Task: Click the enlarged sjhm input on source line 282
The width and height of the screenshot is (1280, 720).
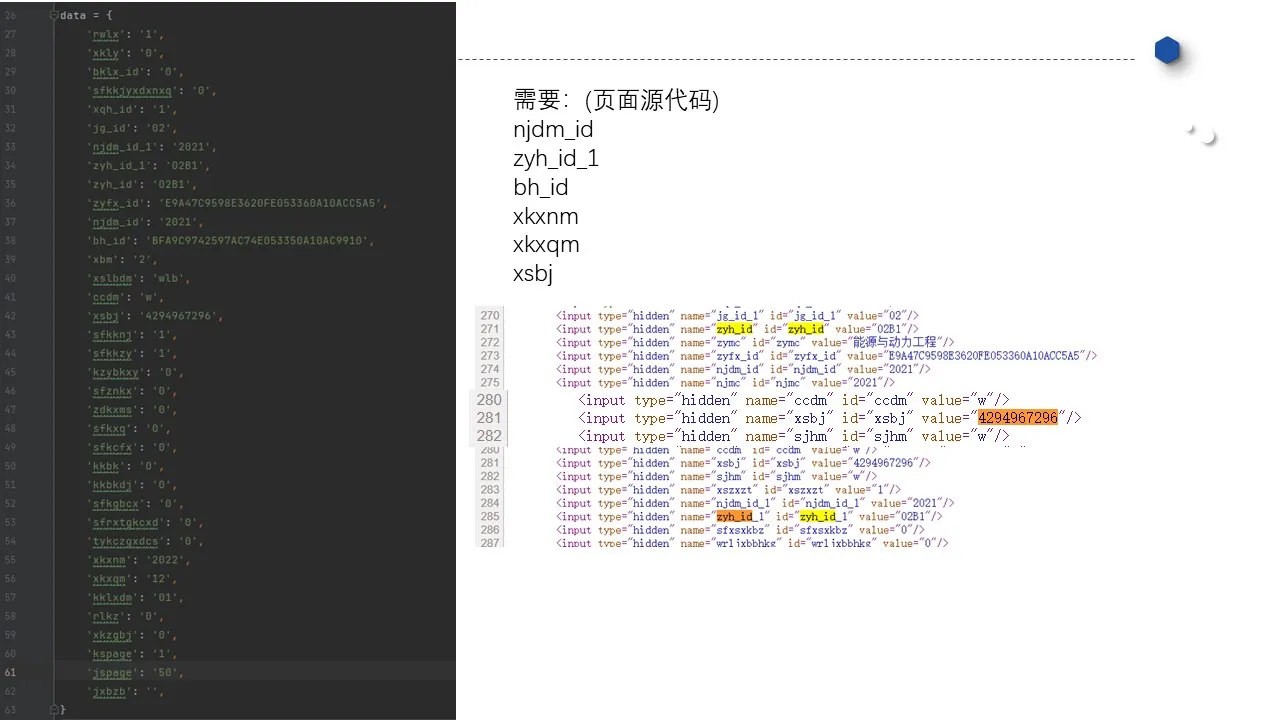Action: (x=794, y=436)
